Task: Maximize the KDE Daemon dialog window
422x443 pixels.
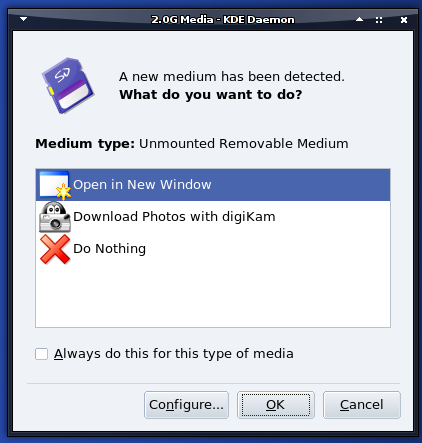Action: (x=379, y=20)
